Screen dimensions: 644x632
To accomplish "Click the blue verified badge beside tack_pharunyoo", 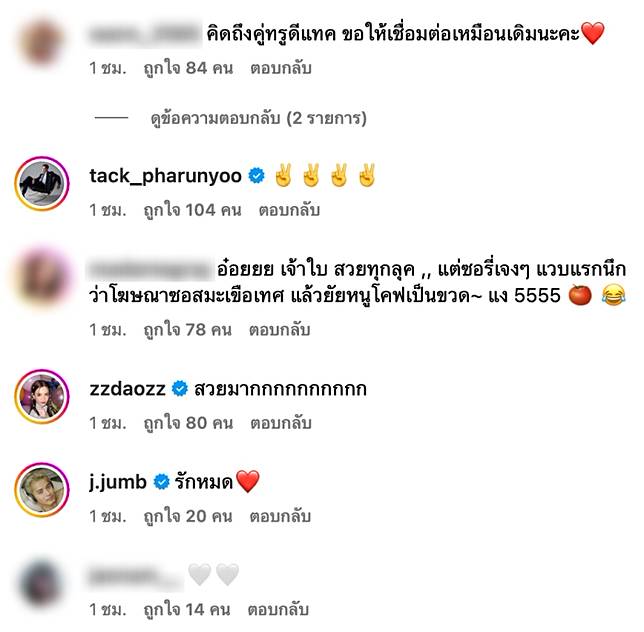I will click(257, 176).
